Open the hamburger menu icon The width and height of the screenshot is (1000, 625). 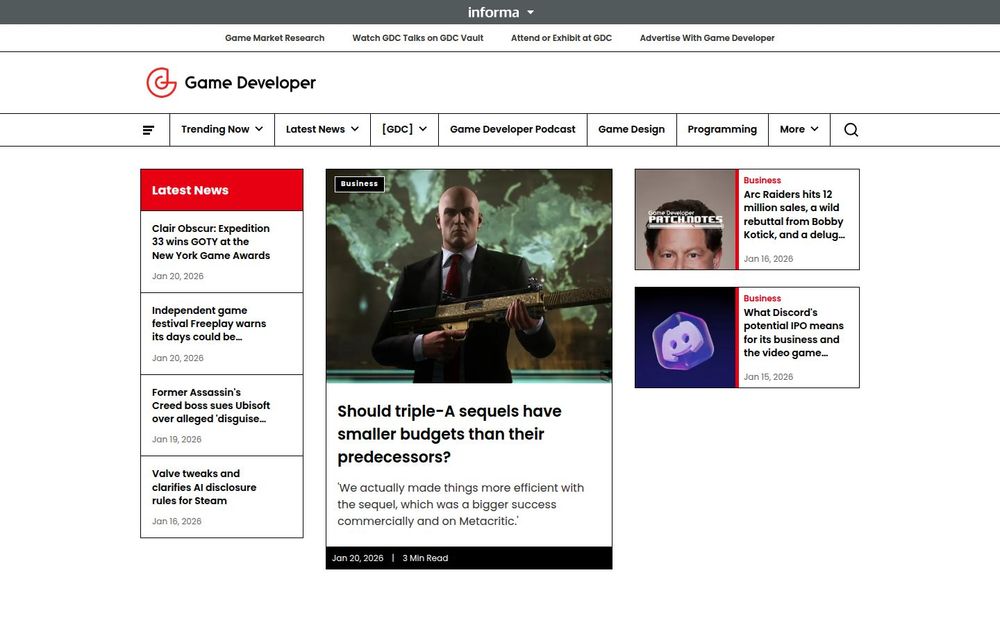(148, 130)
